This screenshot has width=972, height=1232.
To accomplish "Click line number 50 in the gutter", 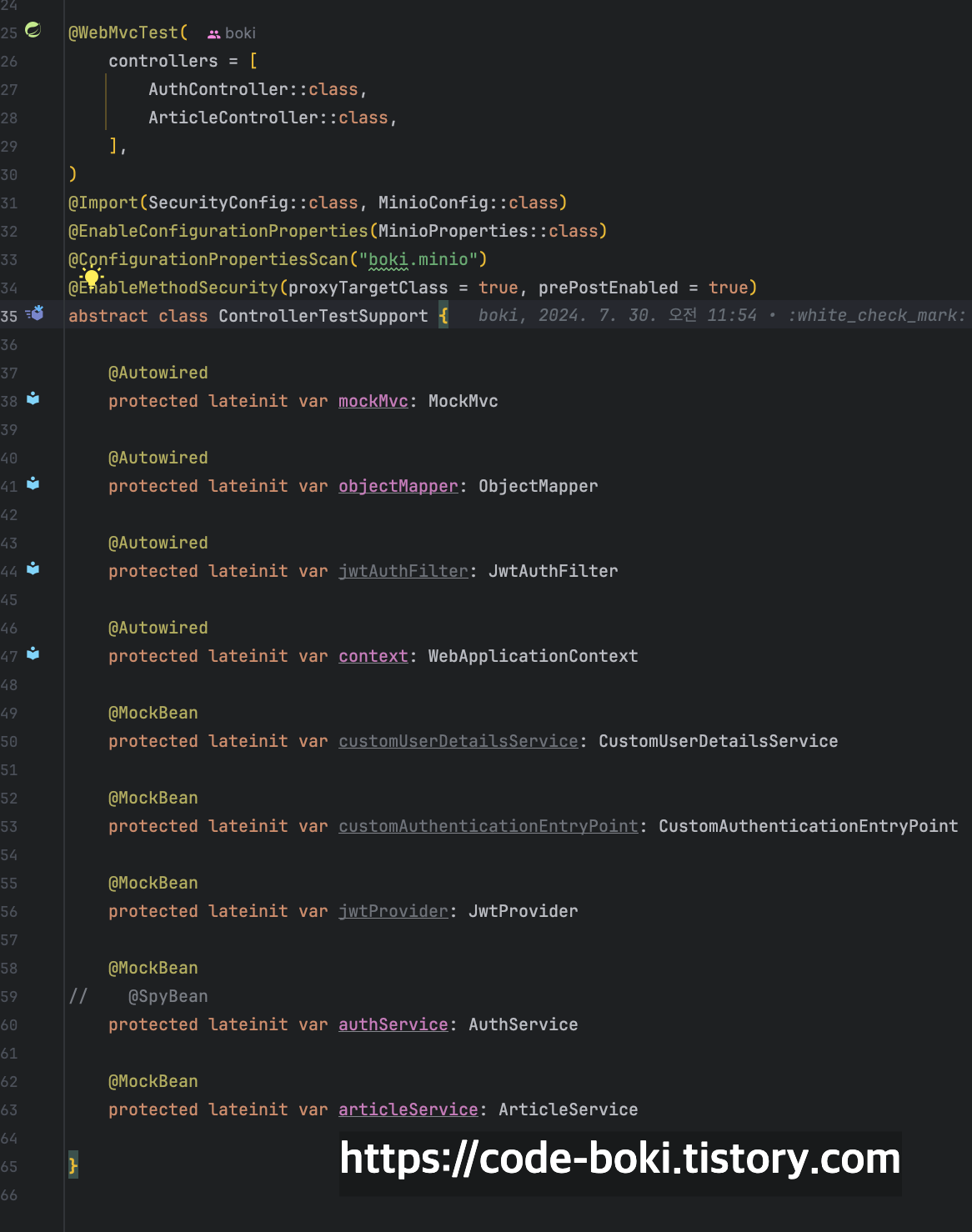I will [x=9, y=741].
